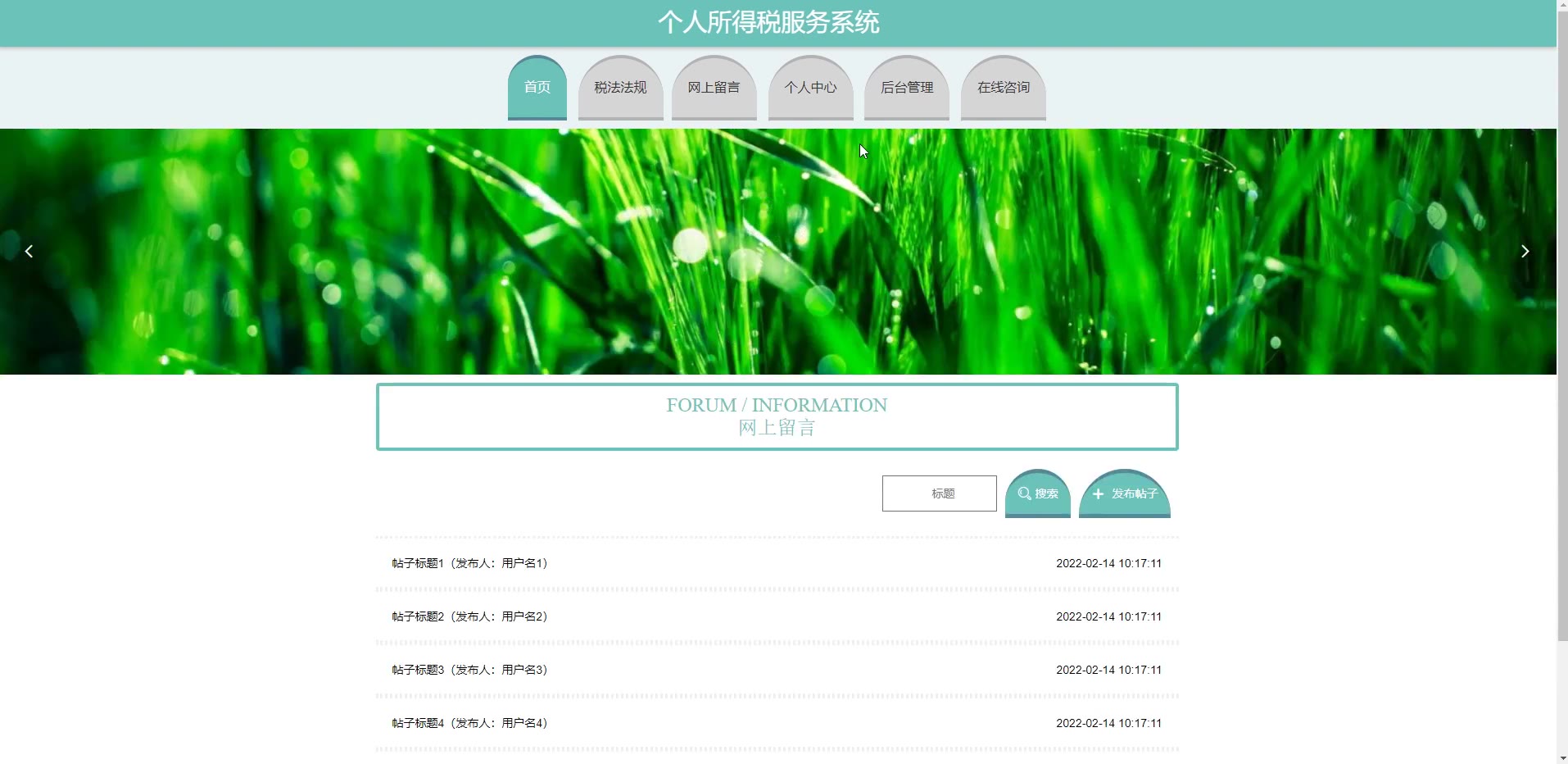The width and height of the screenshot is (1568, 764).
Task: Click timestamp of 帖子标题4 row
Action: point(1108,723)
